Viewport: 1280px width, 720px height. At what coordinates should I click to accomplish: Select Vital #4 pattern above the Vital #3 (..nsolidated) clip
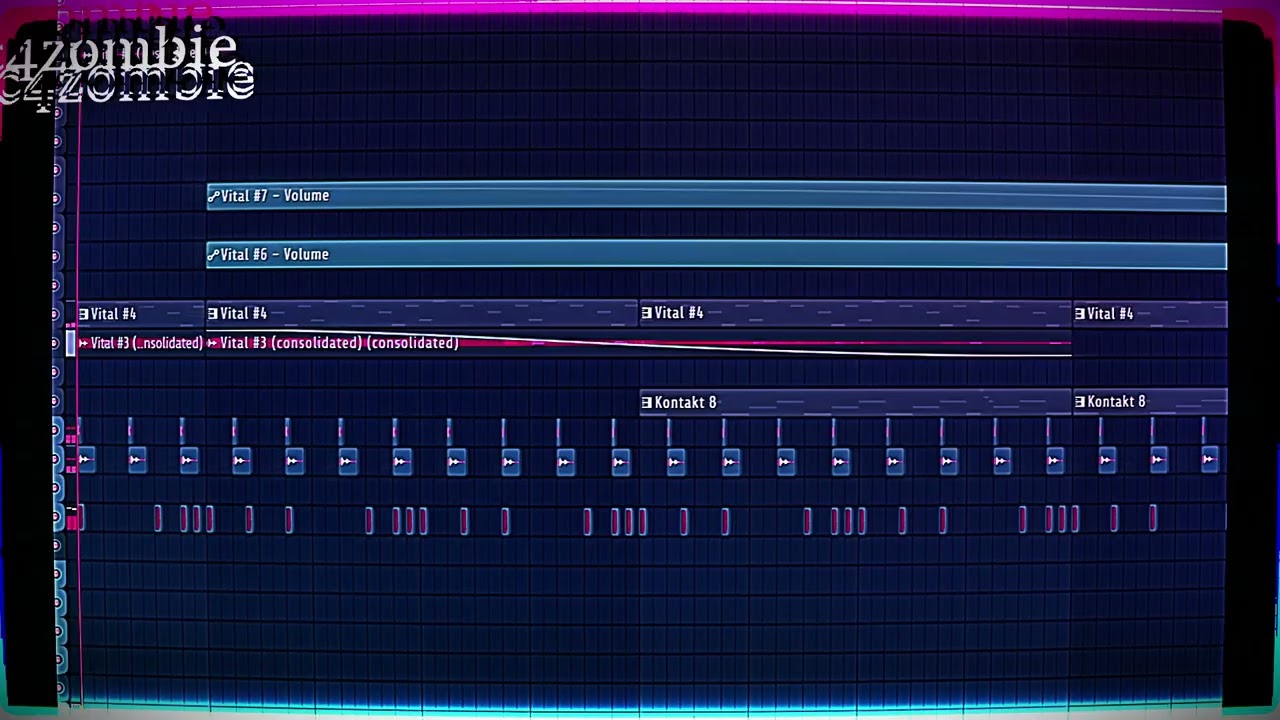(x=141, y=314)
